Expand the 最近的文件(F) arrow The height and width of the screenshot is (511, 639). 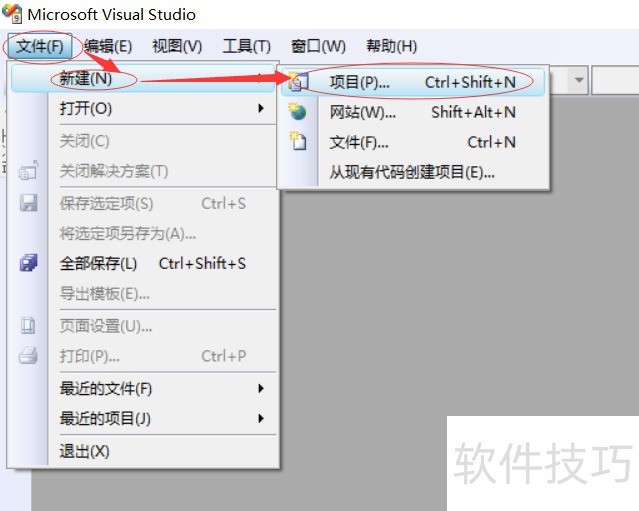(261, 388)
